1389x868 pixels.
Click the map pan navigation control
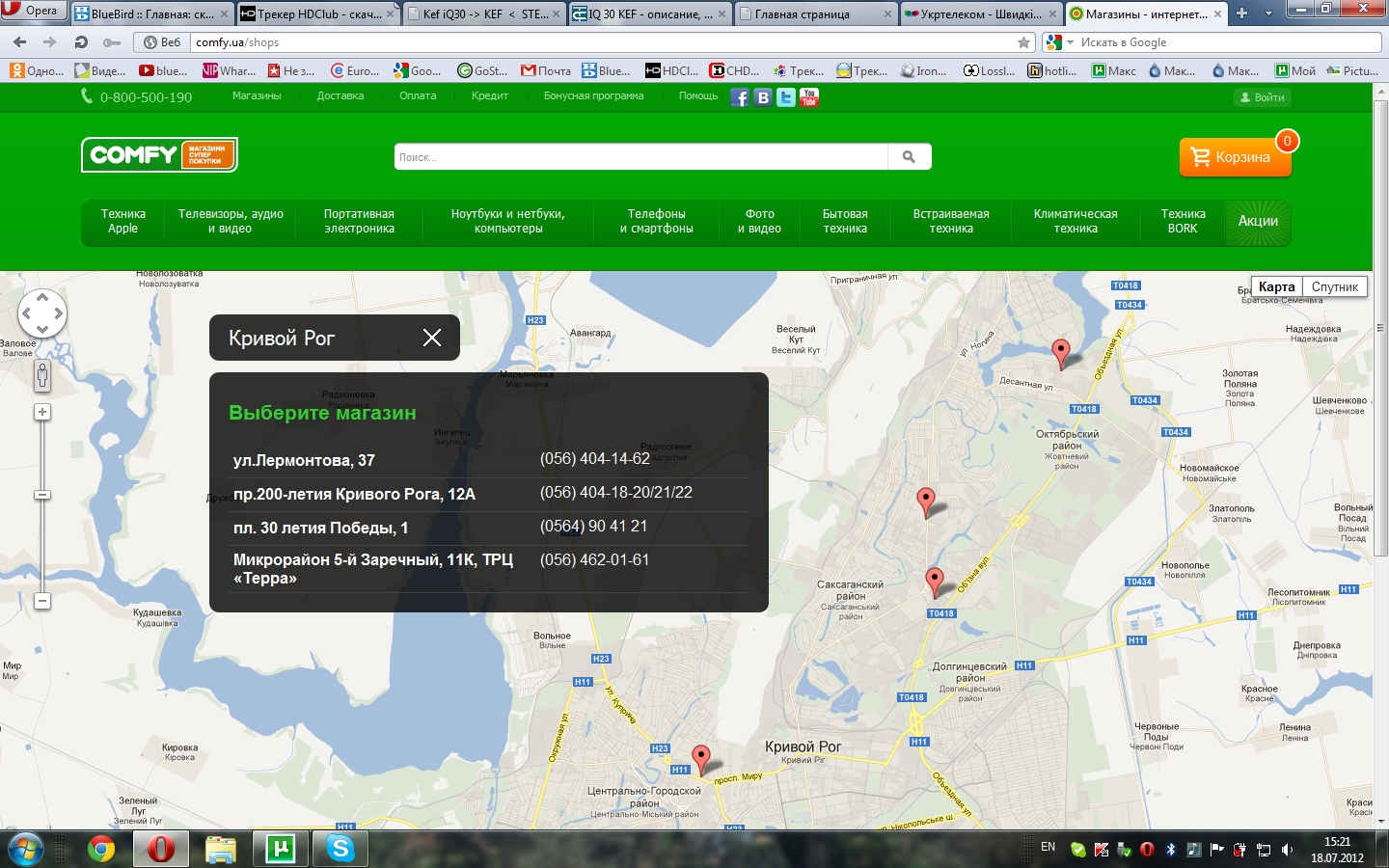(42, 313)
